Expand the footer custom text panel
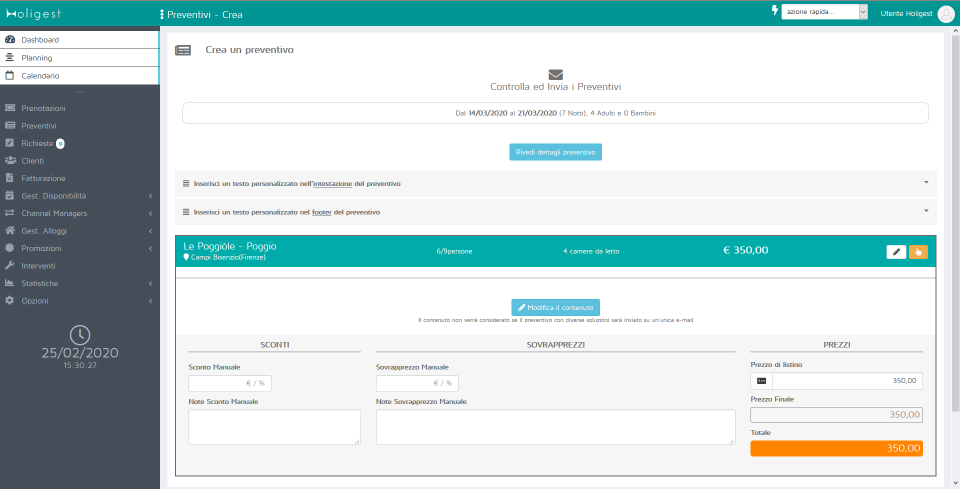Image resolution: width=960 pixels, height=490 pixels. 555,212
